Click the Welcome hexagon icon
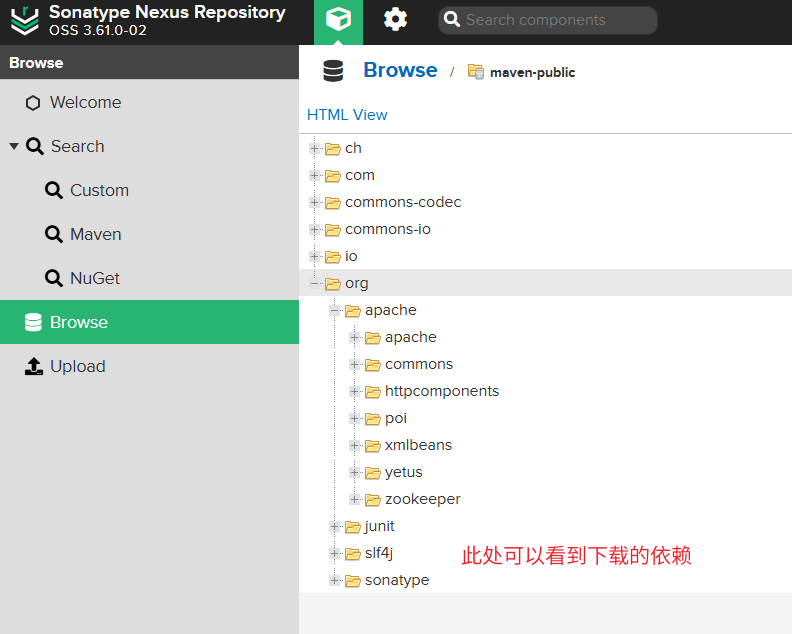Screen dimensions: 792x634 33,103
